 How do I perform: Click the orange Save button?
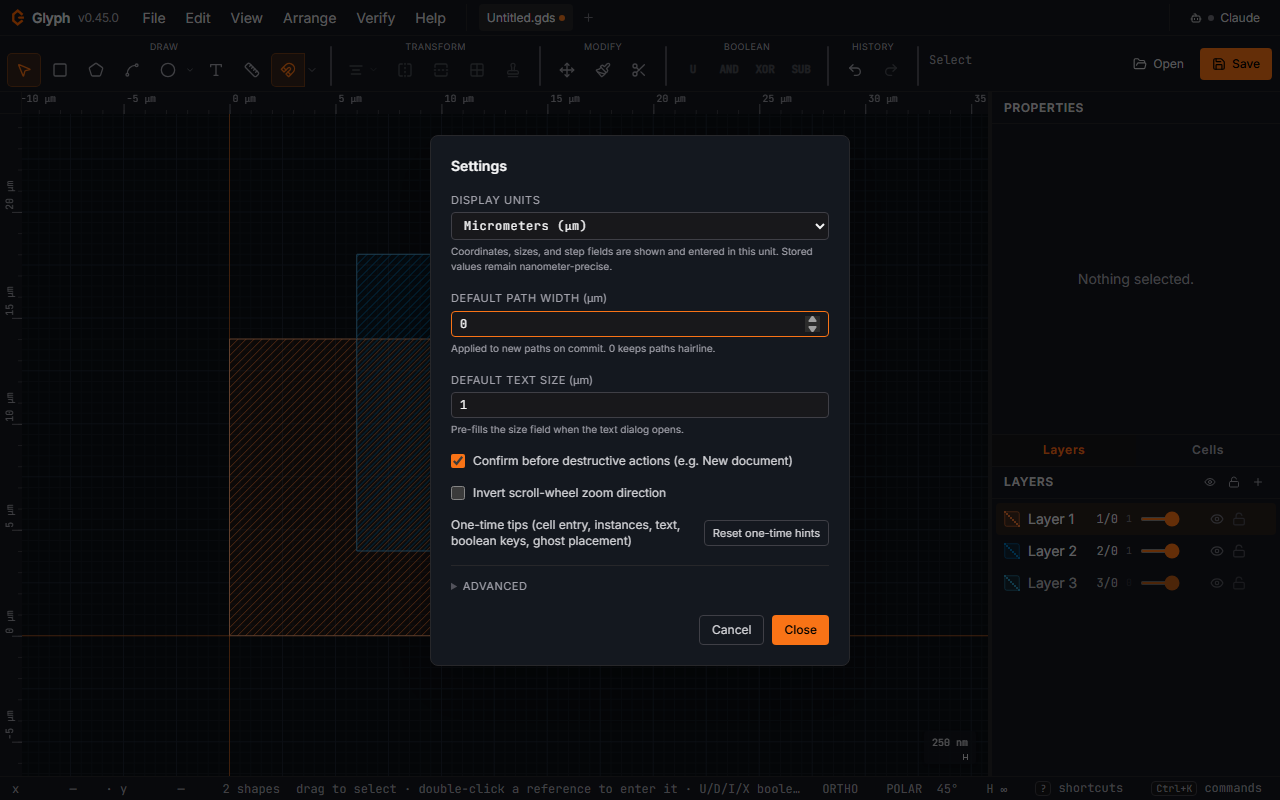(1236, 64)
